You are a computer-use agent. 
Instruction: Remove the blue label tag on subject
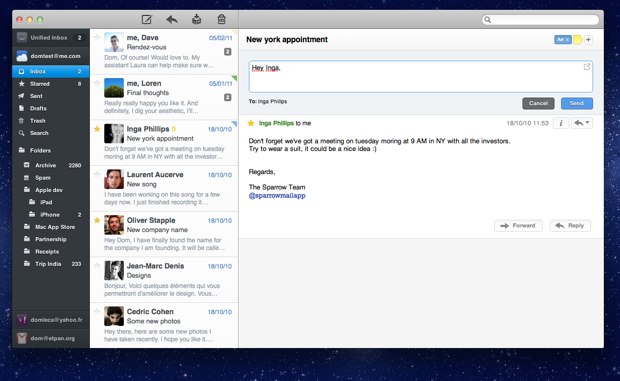tap(567, 40)
